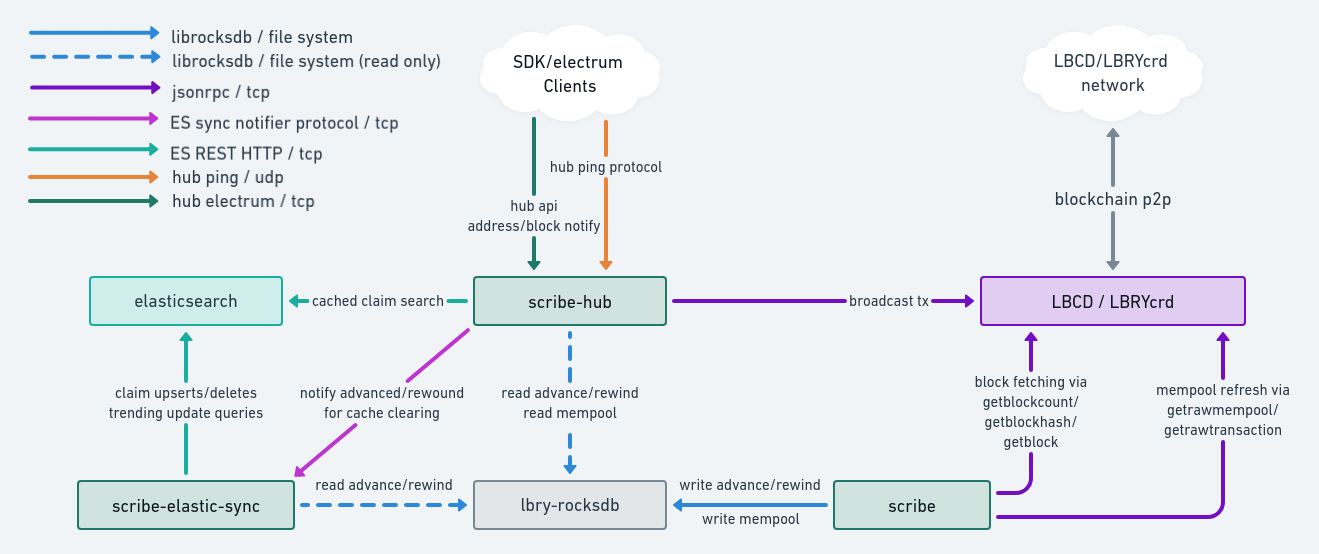The width and height of the screenshot is (1319, 554).
Task: Click the blockchain p2p connection label
Action: point(1112,199)
